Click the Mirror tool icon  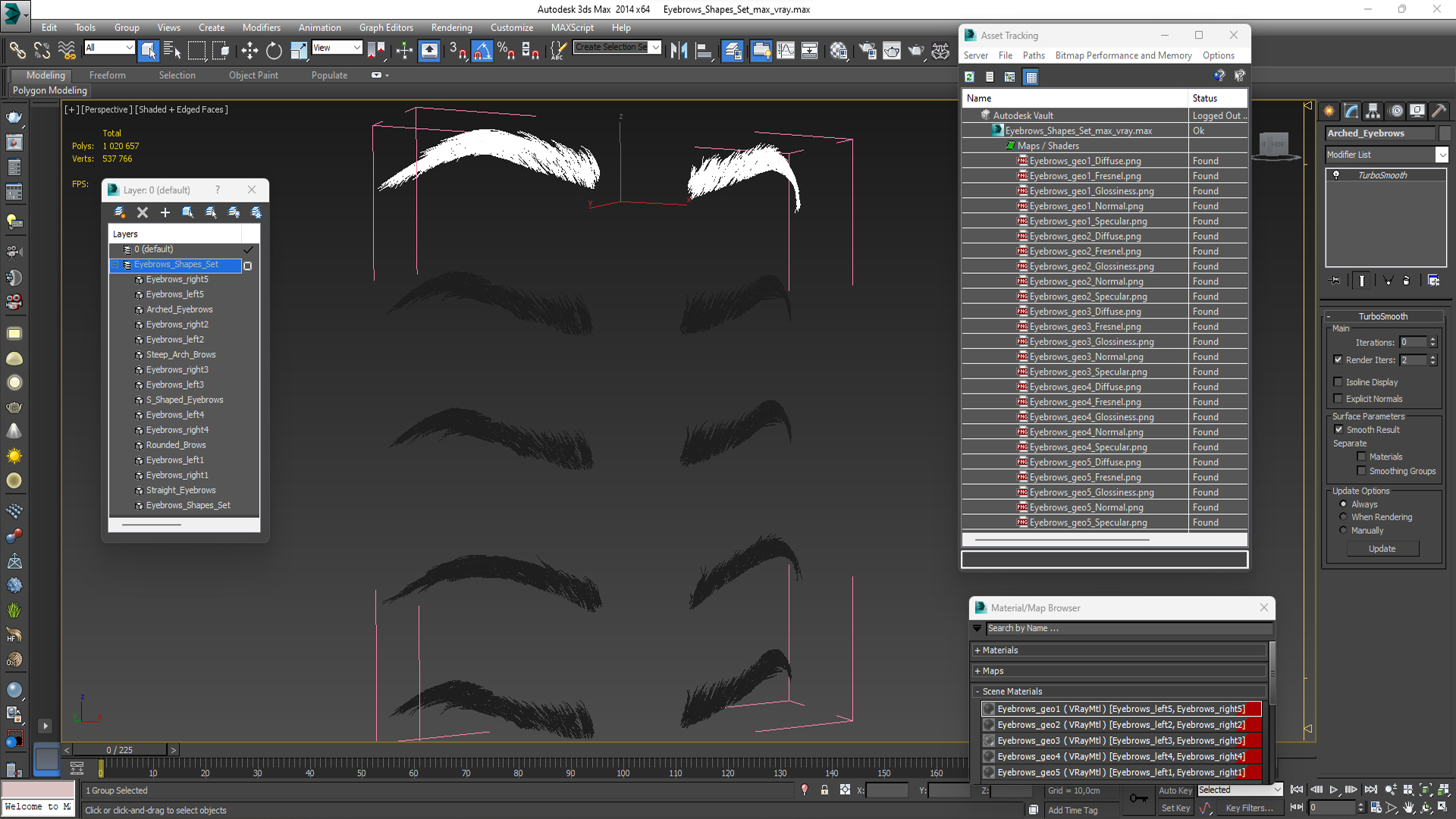point(679,50)
